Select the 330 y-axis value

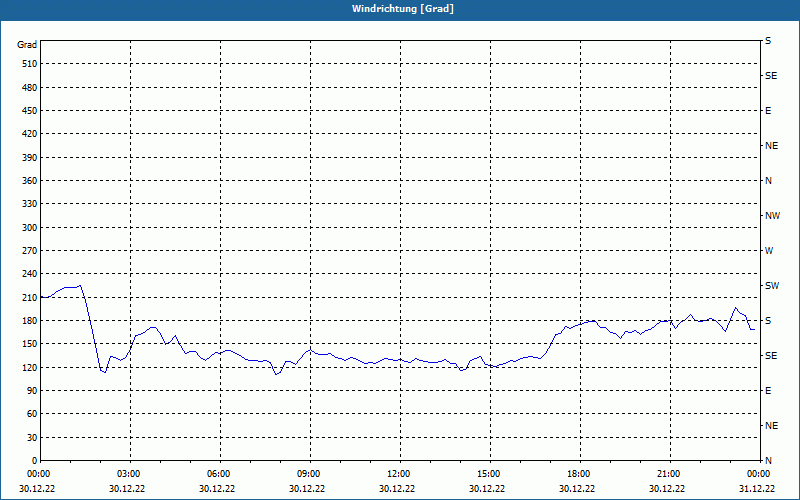click(30, 204)
